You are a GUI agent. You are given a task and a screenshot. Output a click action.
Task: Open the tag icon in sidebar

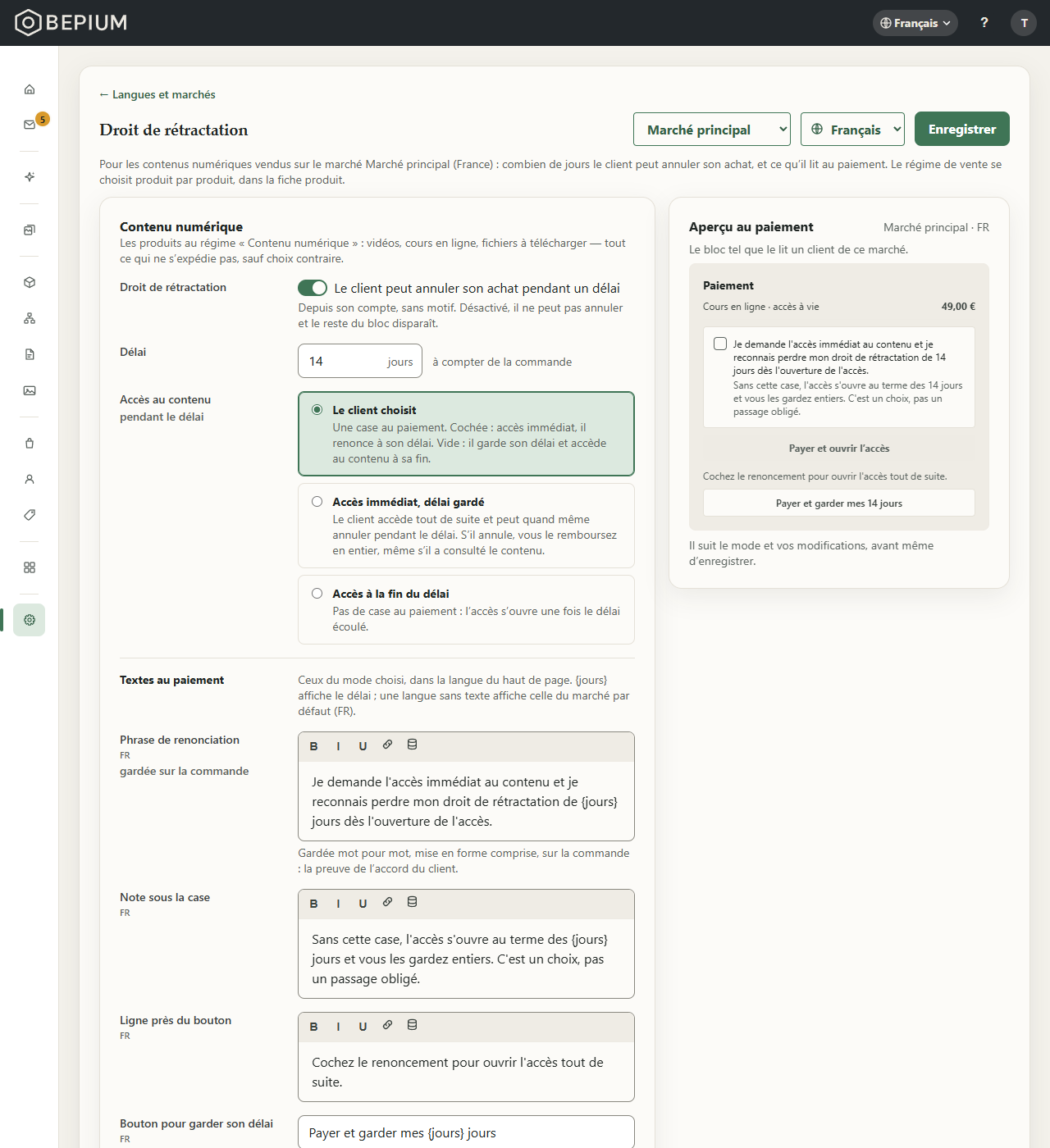[30, 515]
